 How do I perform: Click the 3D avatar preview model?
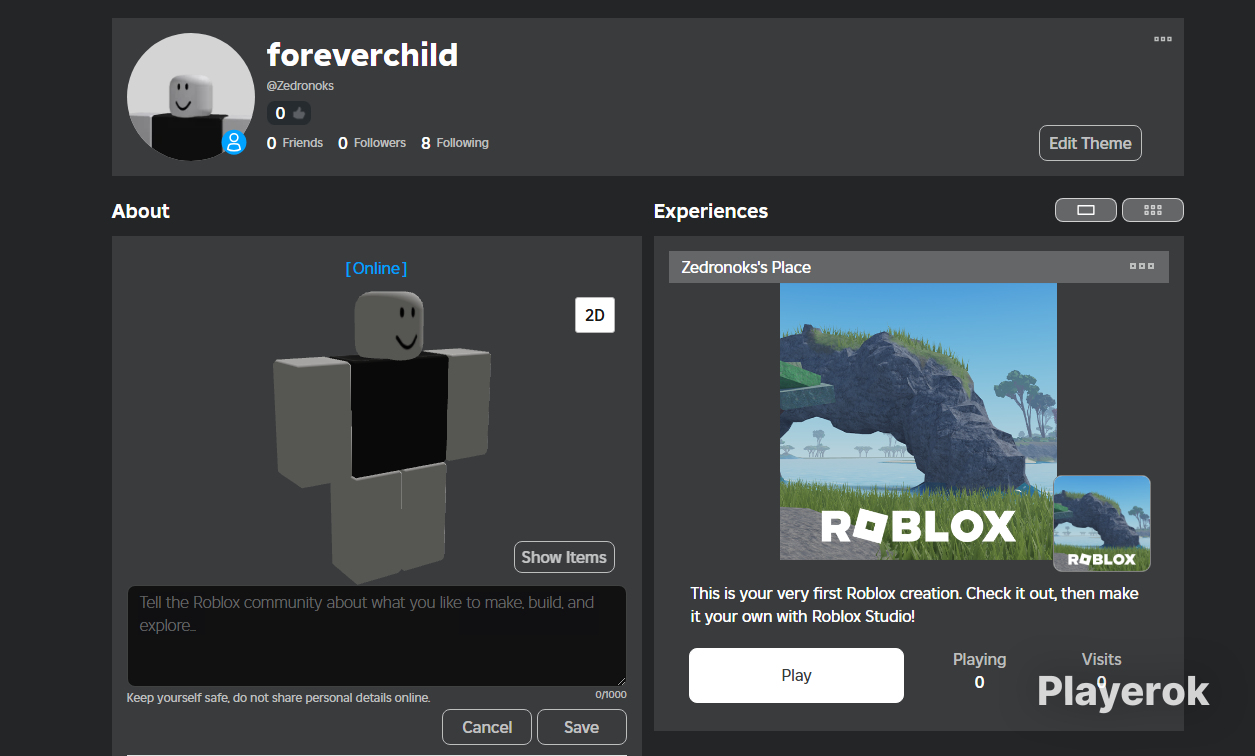pos(382,437)
